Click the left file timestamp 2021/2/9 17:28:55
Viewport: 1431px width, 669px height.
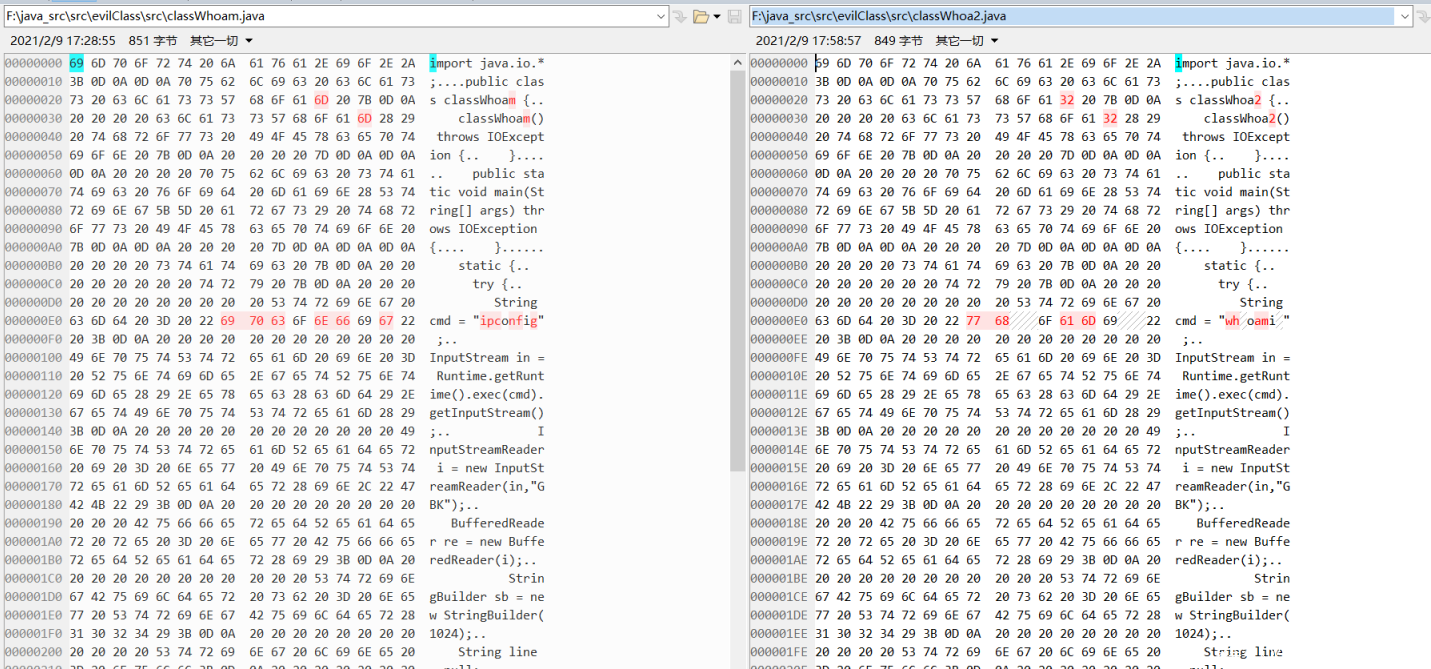62,40
